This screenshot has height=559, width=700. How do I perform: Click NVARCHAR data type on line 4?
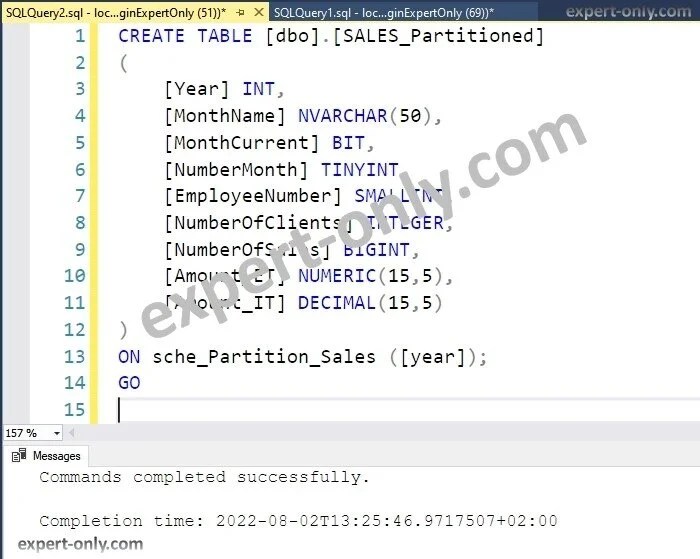tap(342, 116)
